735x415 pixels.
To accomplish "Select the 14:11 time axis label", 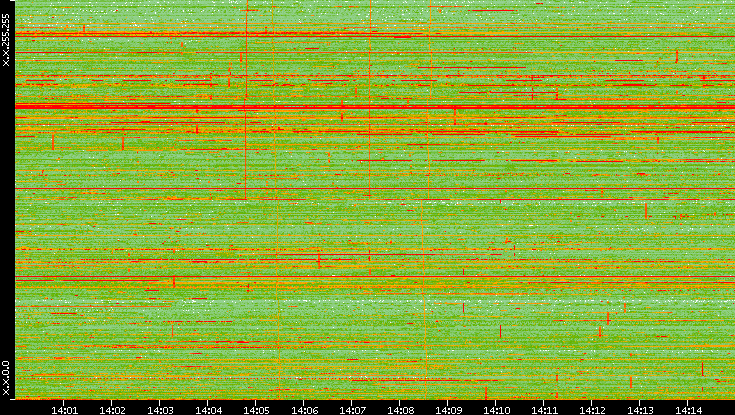I will 544,410.
